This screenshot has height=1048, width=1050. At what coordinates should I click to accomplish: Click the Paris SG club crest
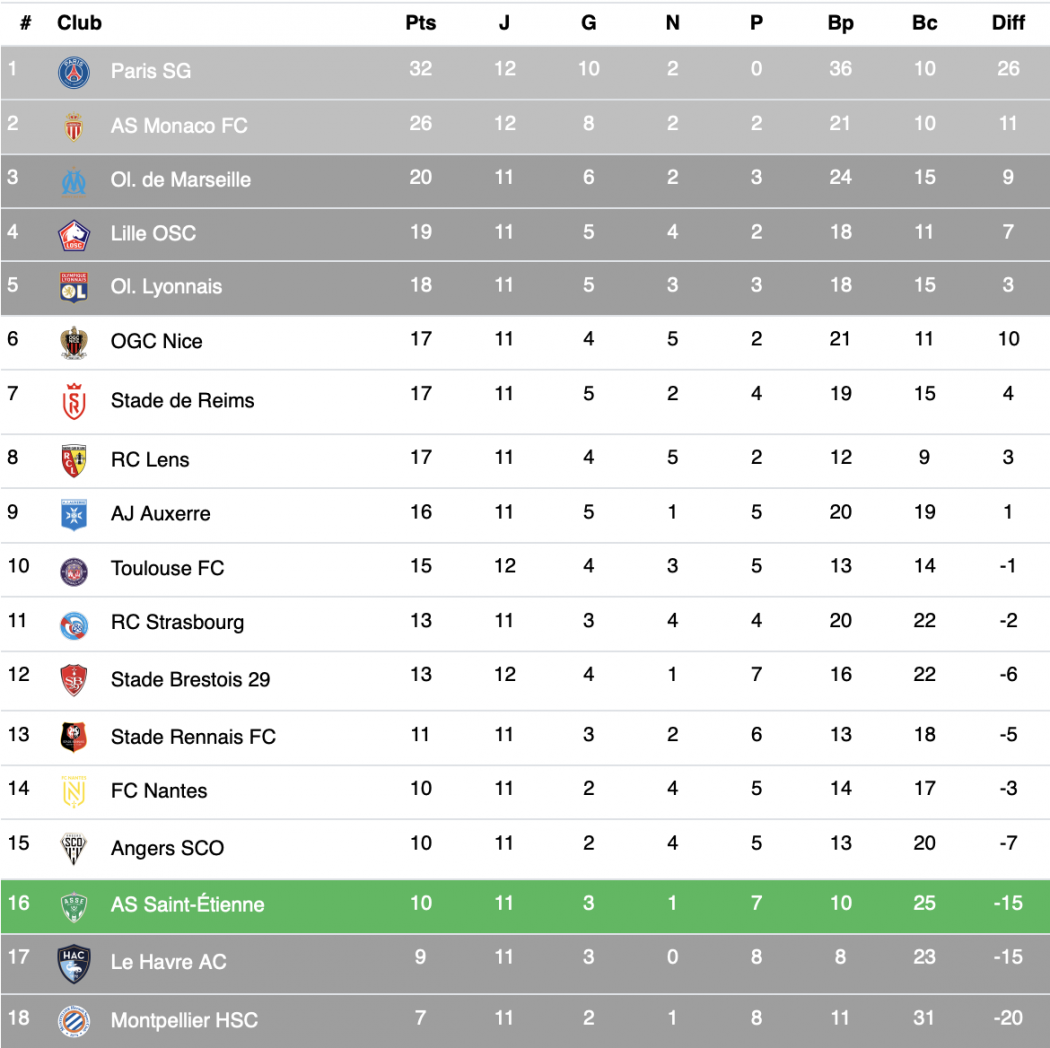[x=74, y=72]
